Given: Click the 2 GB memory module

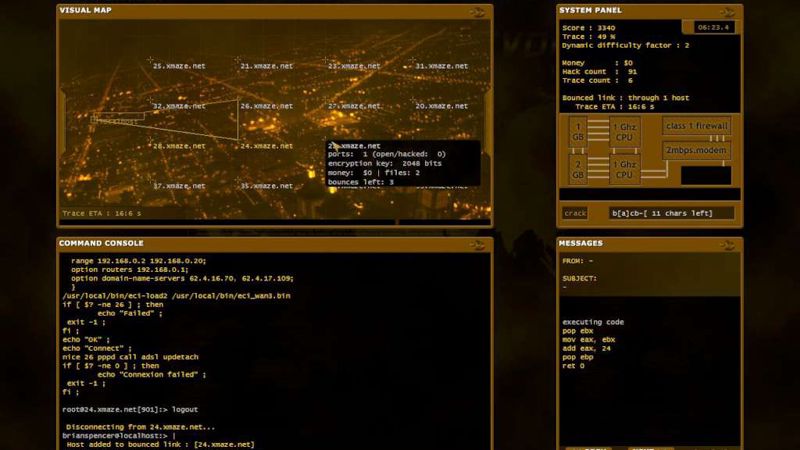Looking at the screenshot, I should 578,169.
